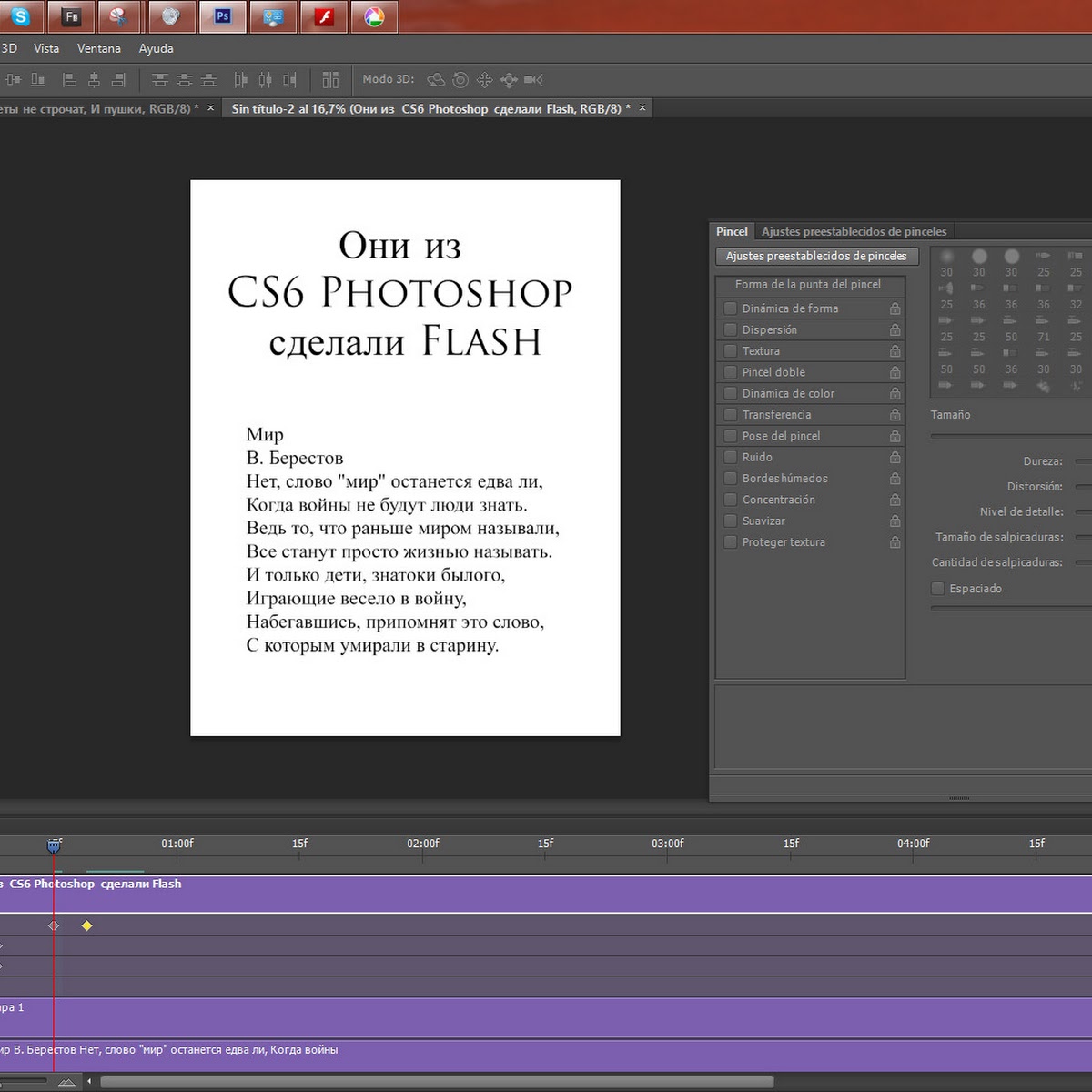Switch to Ajustes preestablecidos de pinceles tab
The height and width of the screenshot is (1092, 1092).
tap(854, 231)
